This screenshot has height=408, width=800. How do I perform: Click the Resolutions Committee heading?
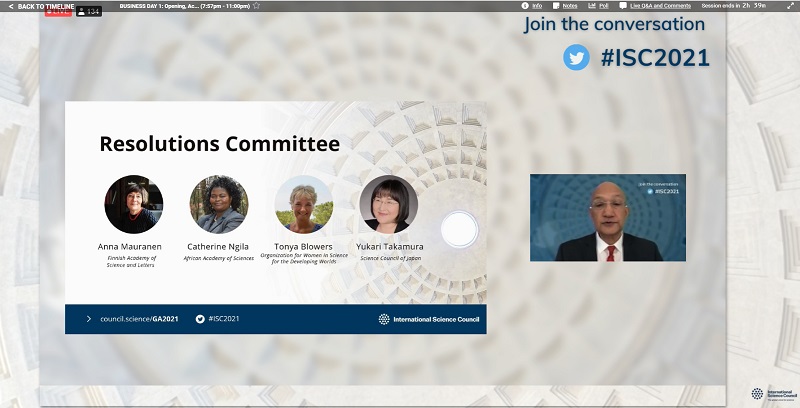point(220,144)
